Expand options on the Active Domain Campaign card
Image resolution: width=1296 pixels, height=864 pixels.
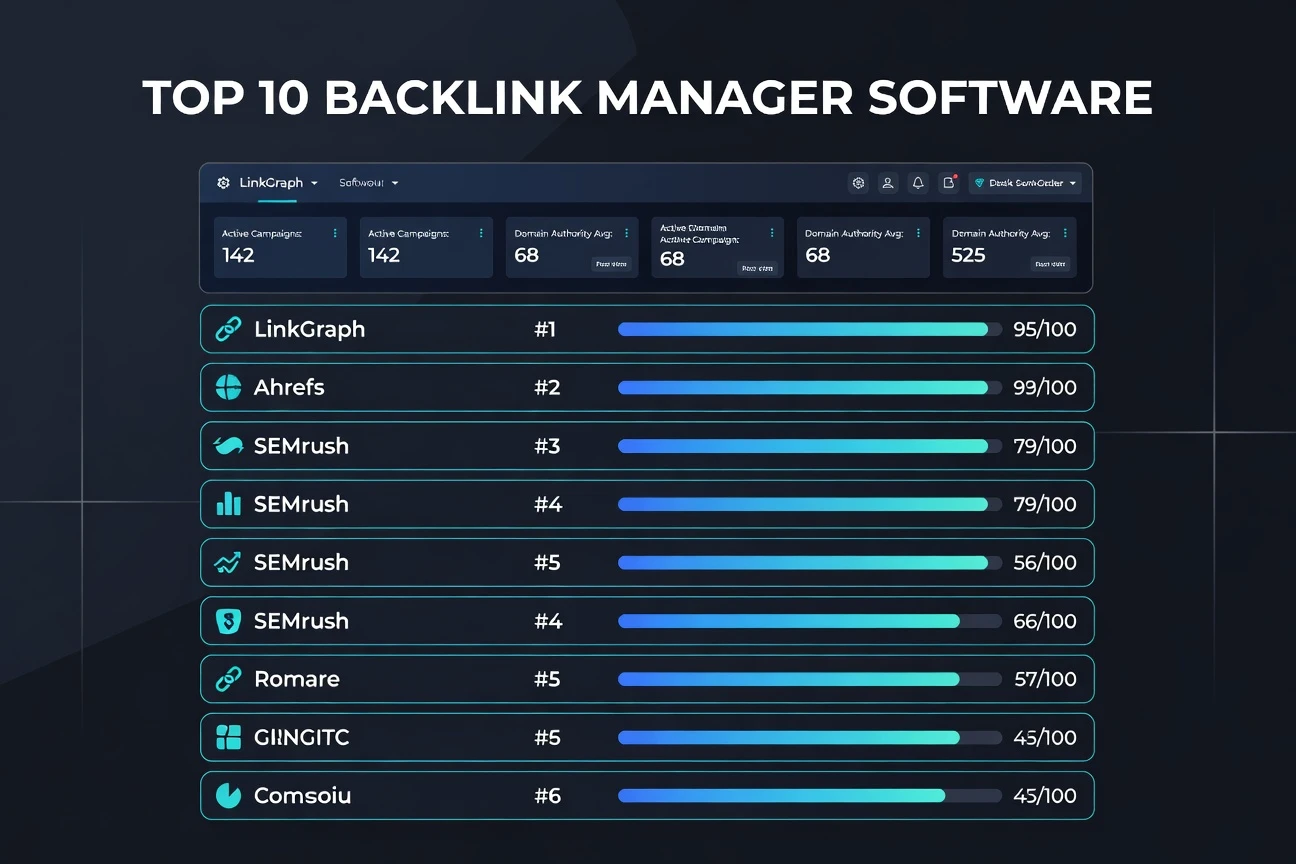click(771, 233)
